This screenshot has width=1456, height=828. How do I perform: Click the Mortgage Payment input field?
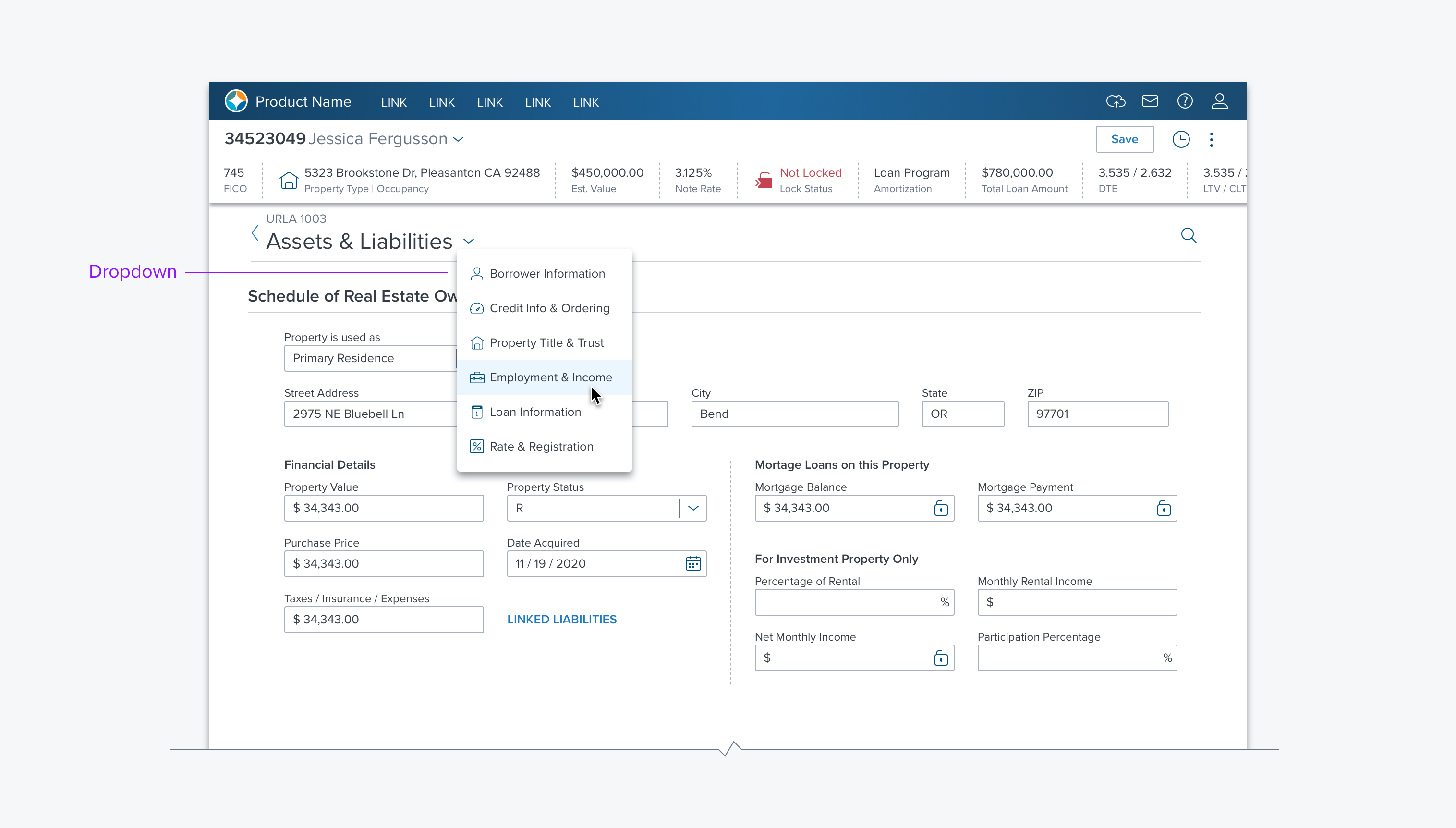pyautogui.click(x=1078, y=508)
